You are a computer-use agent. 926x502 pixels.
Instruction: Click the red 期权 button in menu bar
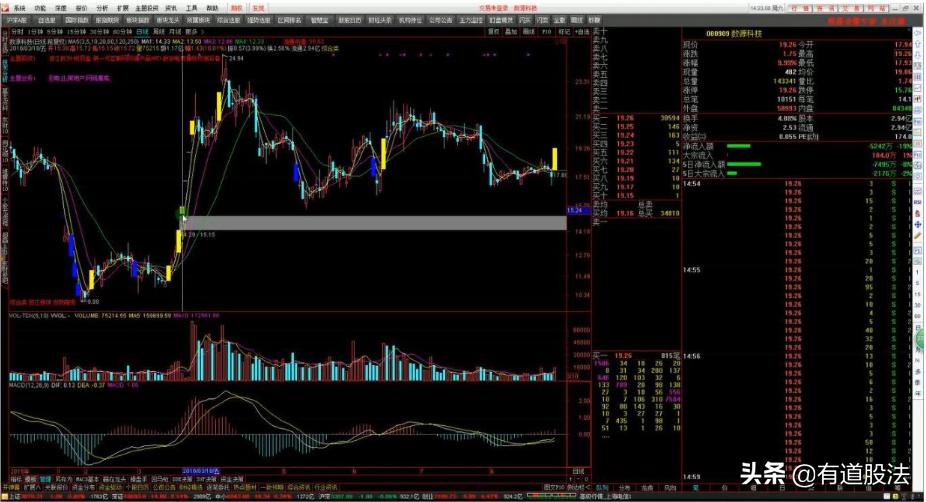point(236,7)
